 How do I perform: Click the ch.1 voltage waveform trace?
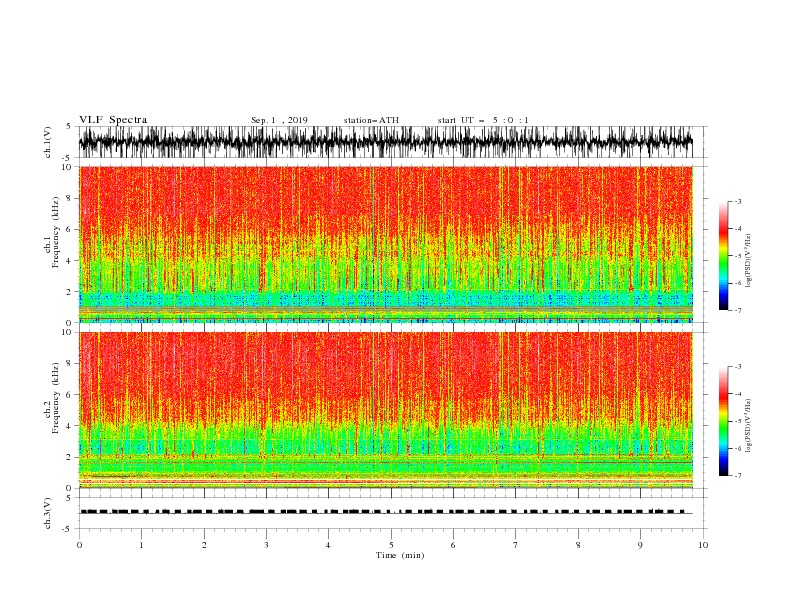385,142
